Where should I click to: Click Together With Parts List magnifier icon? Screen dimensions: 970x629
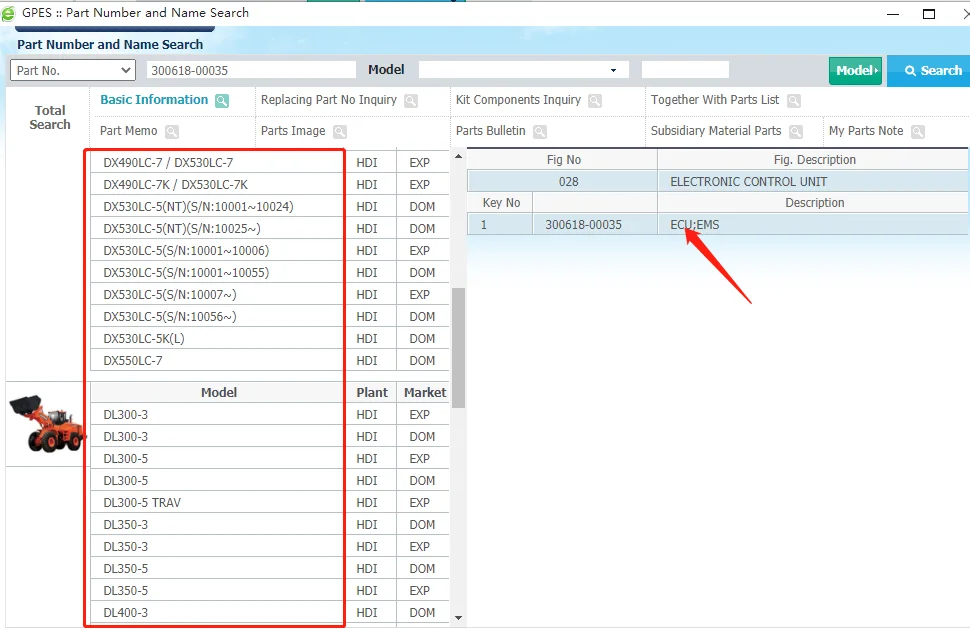794,101
